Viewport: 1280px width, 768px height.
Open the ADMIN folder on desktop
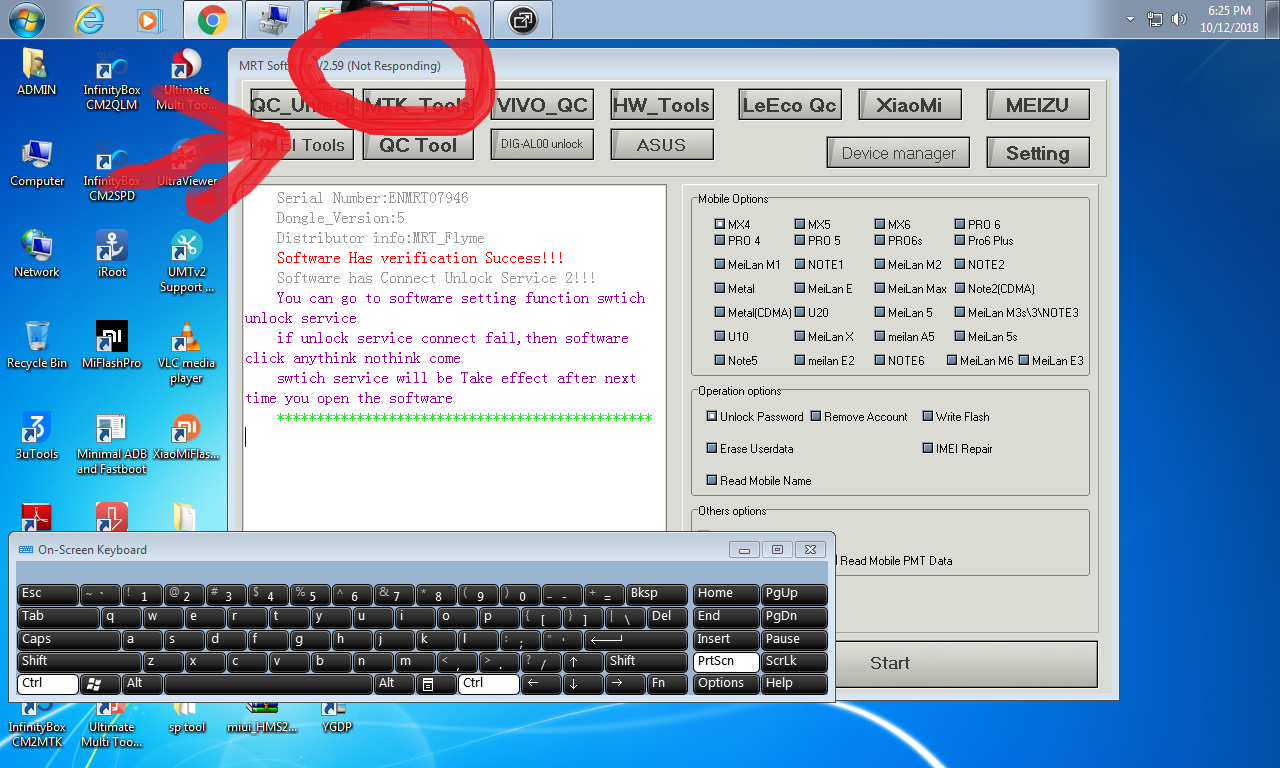coord(37,73)
